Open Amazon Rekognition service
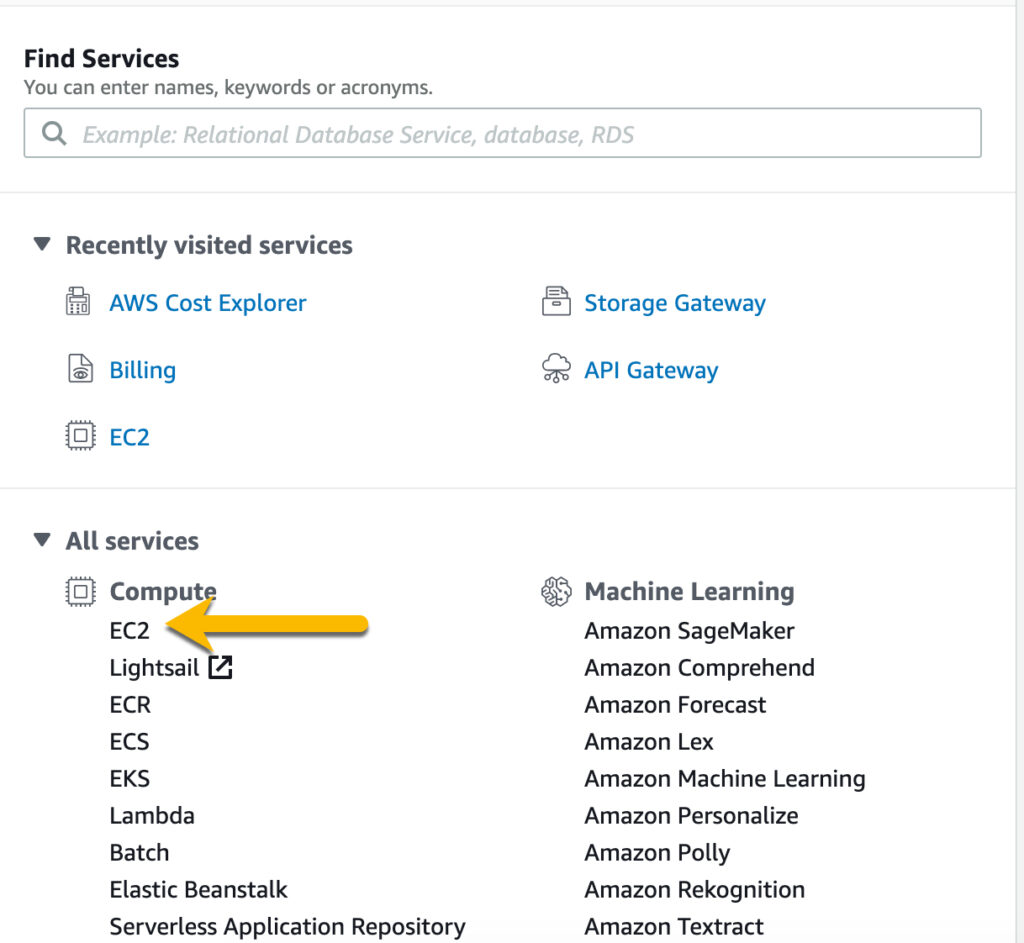 pos(694,889)
